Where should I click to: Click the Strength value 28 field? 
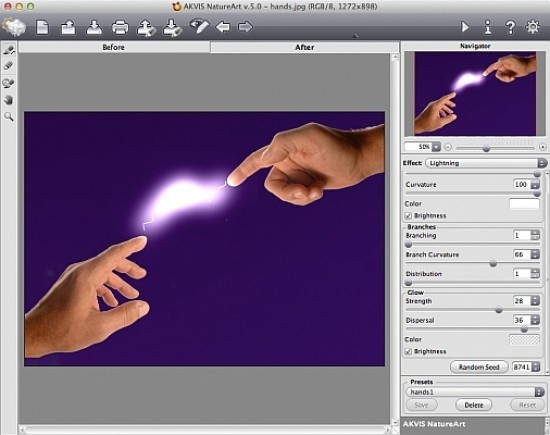[521, 301]
